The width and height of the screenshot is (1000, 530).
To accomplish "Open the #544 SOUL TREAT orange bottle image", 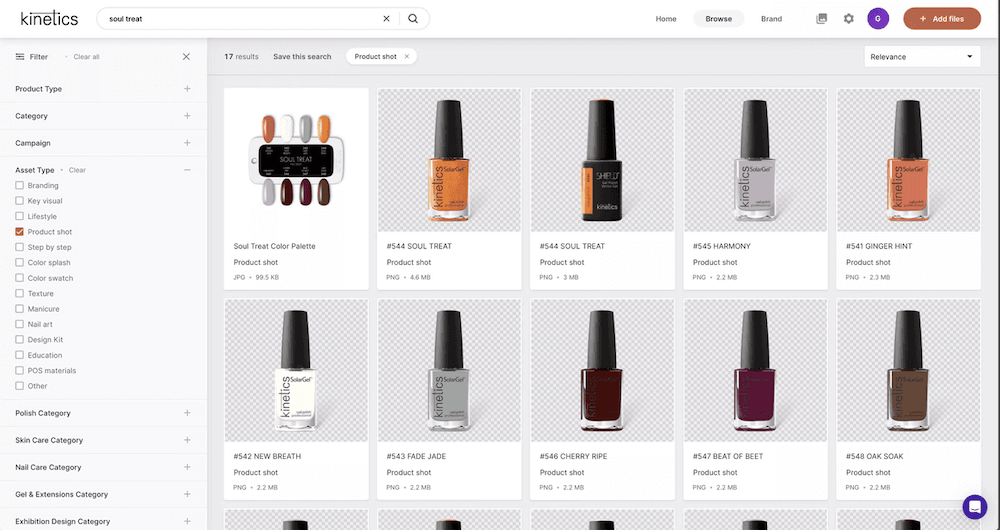I will tap(449, 160).
